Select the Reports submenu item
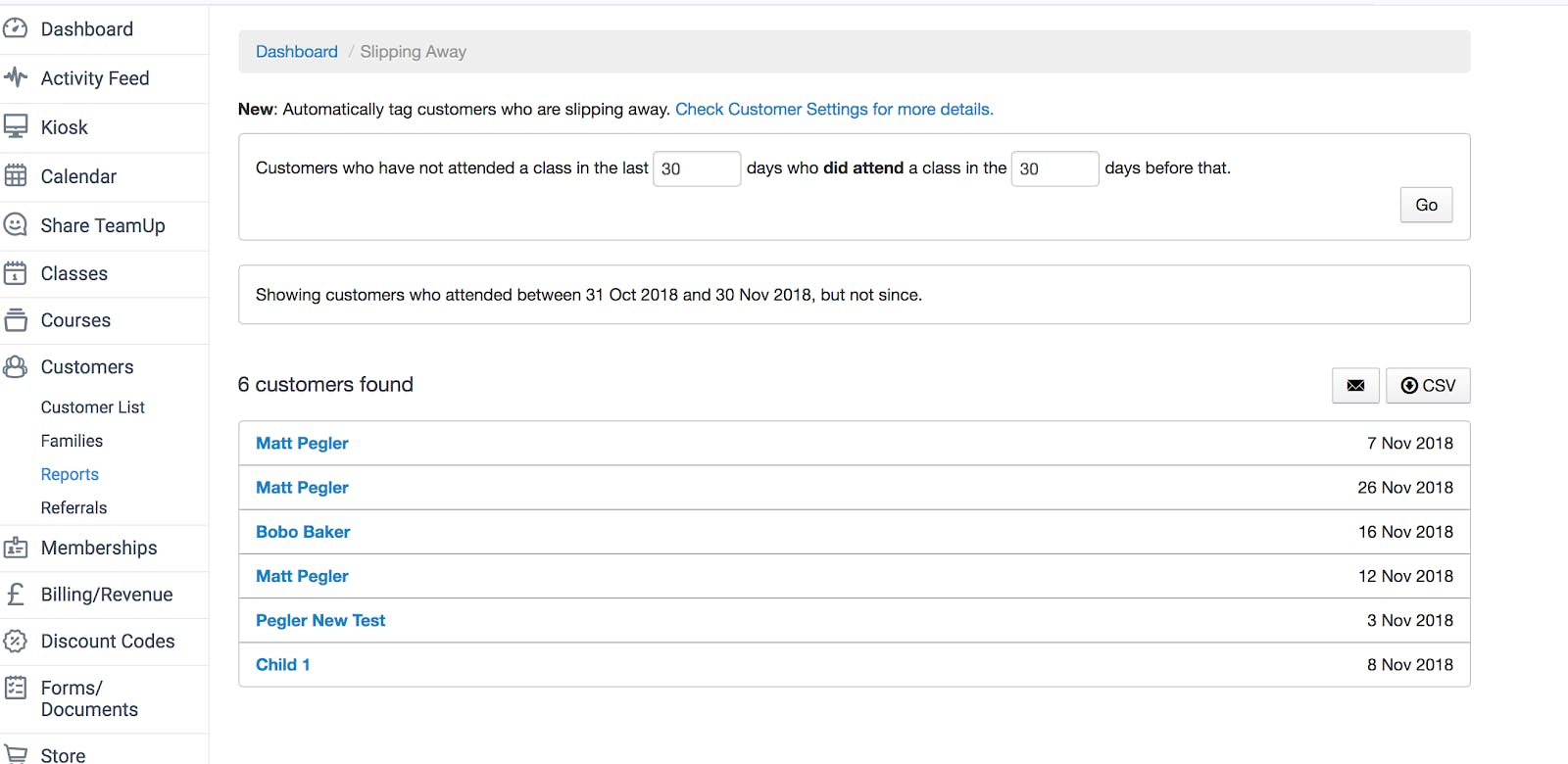Viewport: 1568px width, 764px height. pyautogui.click(x=70, y=474)
